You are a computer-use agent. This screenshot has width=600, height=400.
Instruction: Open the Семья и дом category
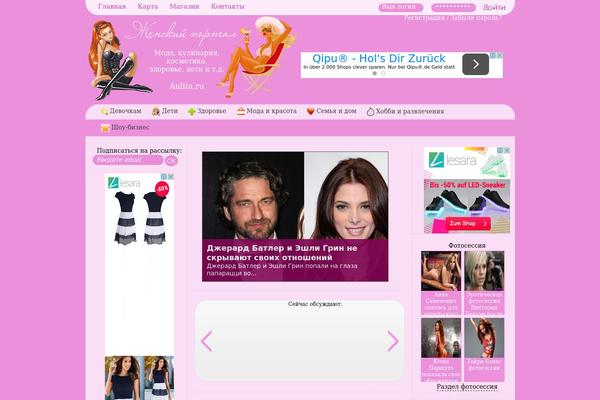point(336,111)
